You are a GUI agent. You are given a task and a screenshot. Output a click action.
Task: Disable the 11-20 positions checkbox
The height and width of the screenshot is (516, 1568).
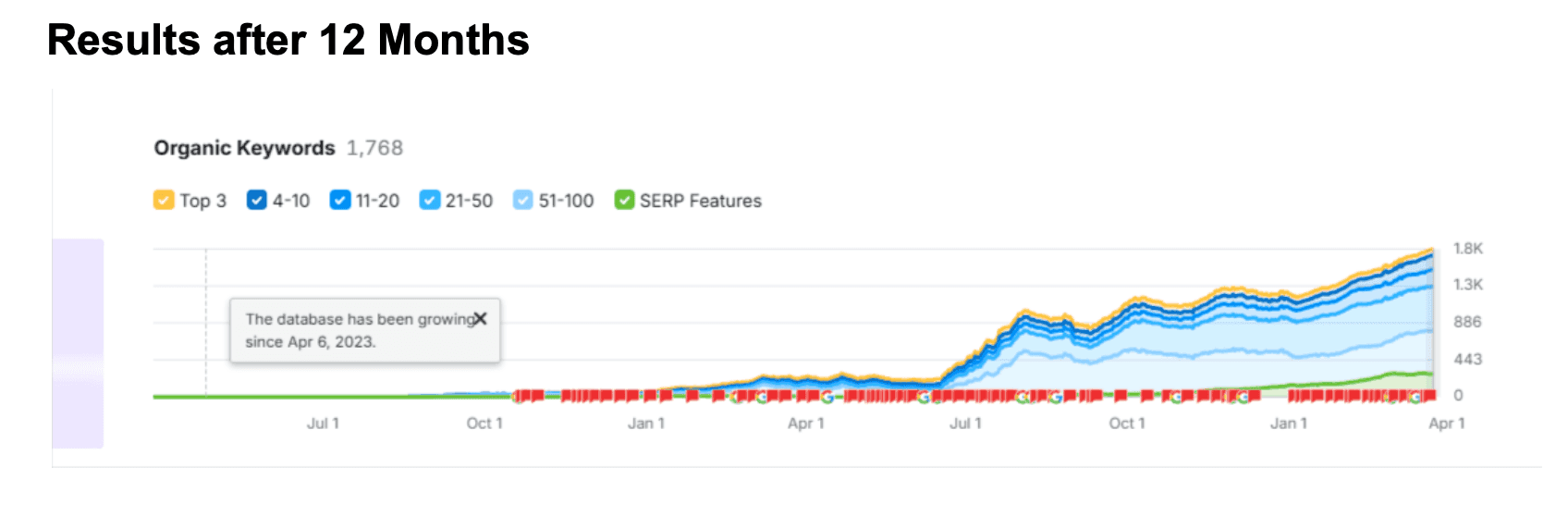(x=340, y=201)
